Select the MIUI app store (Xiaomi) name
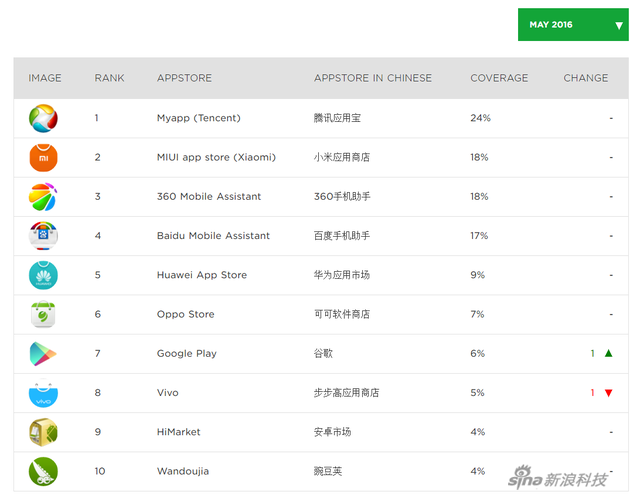This screenshot has height=502, width=630. 217,157
